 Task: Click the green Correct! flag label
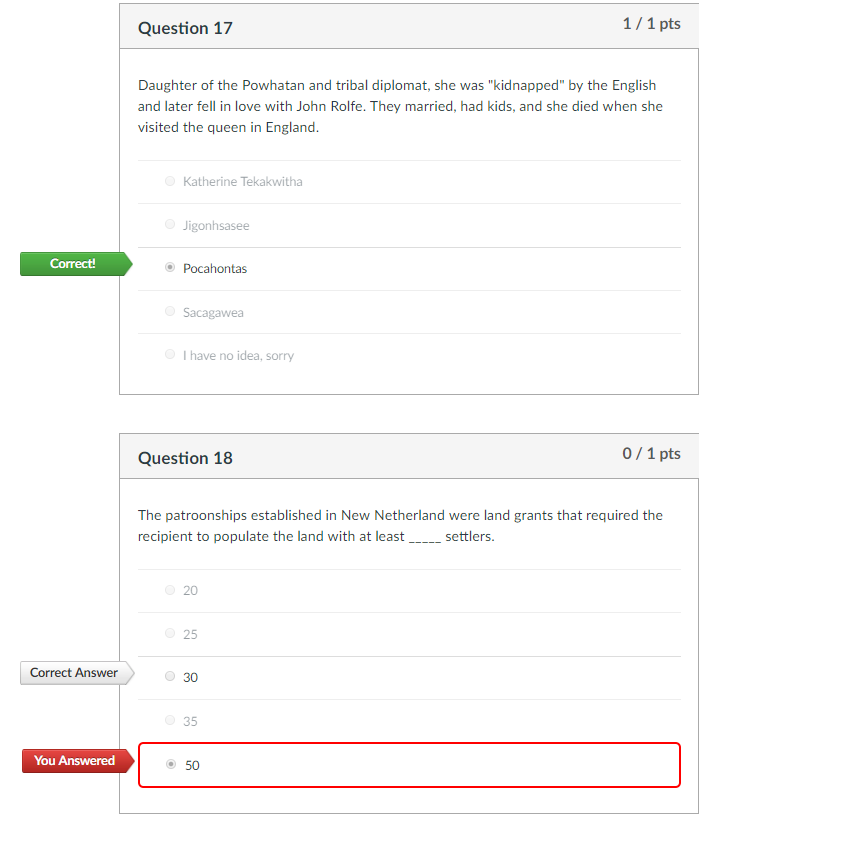tap(76, 264)
